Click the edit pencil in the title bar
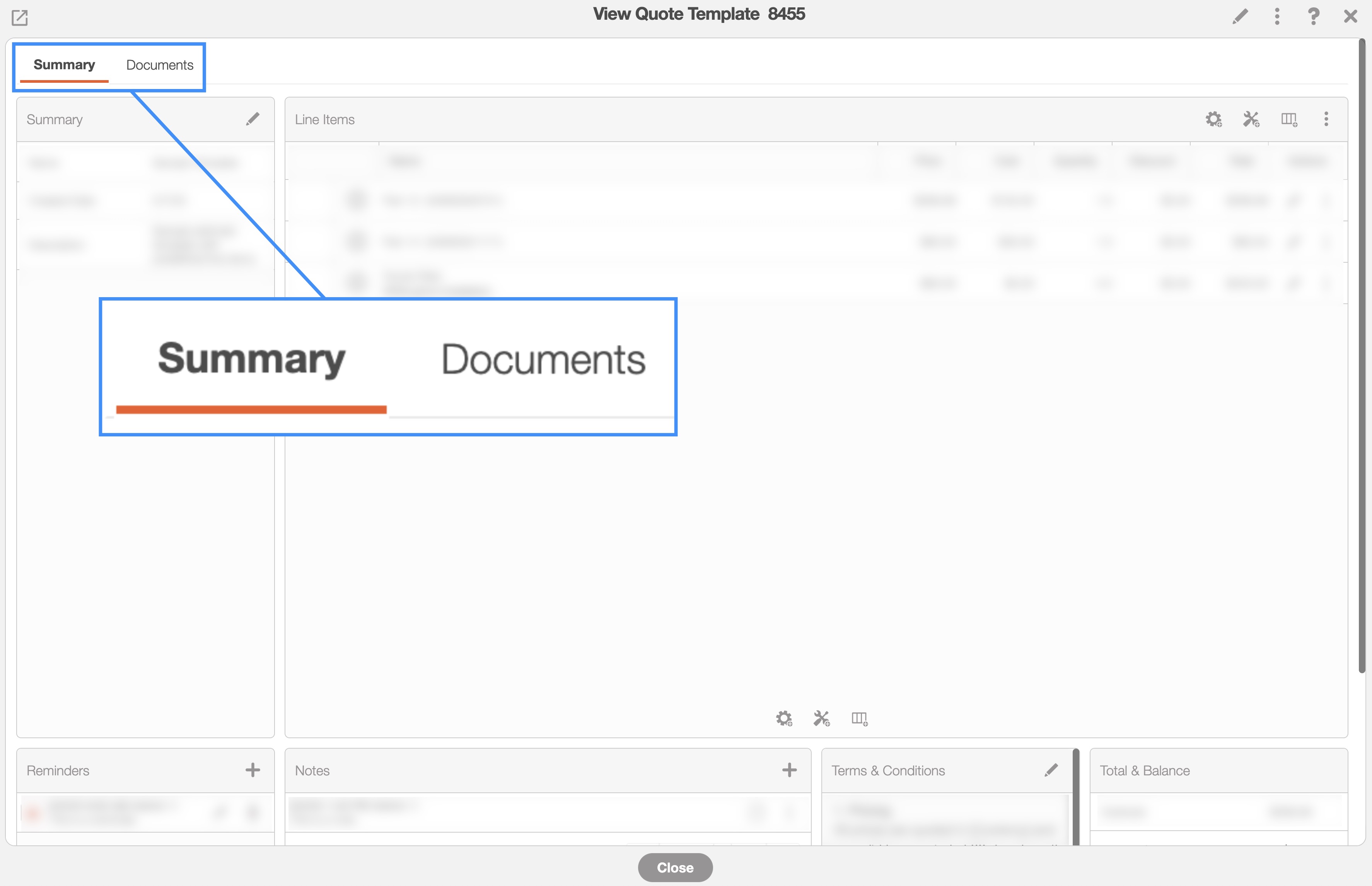Viewport: 1372px width, 886px height. click(x=1240, y=16)
